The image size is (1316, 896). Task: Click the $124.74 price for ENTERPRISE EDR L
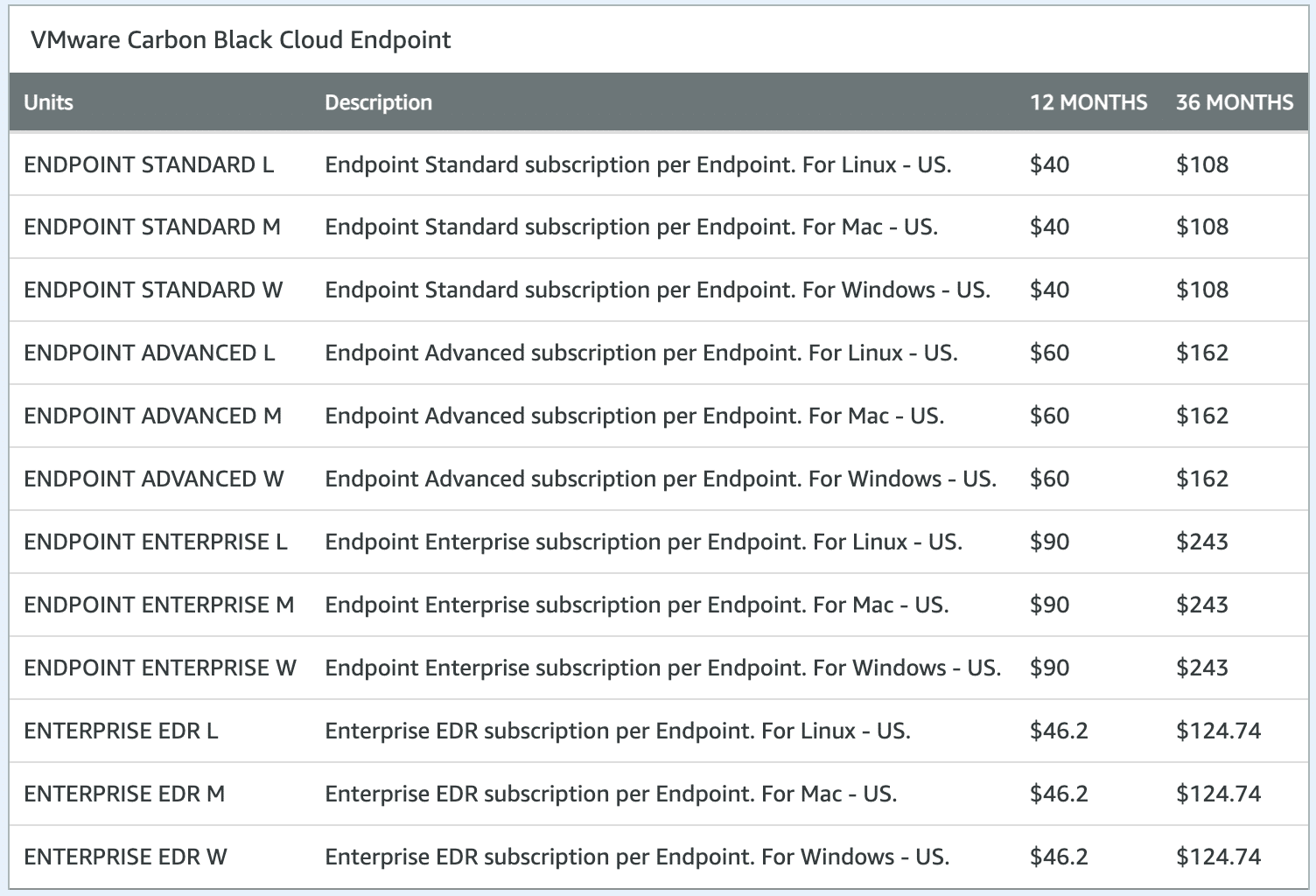click(x=1219, y=731)
